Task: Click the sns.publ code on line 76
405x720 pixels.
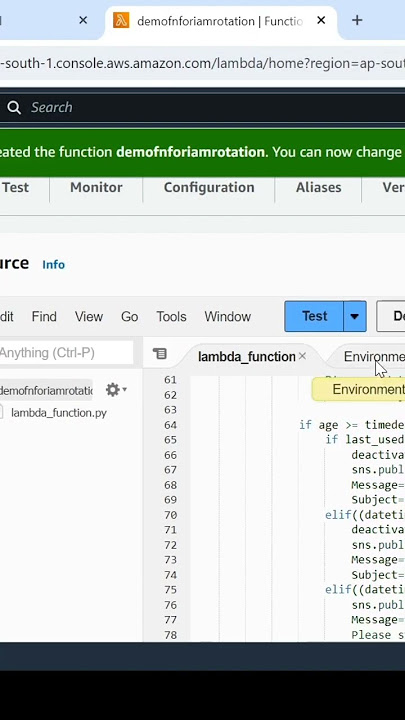Action: 378,605
